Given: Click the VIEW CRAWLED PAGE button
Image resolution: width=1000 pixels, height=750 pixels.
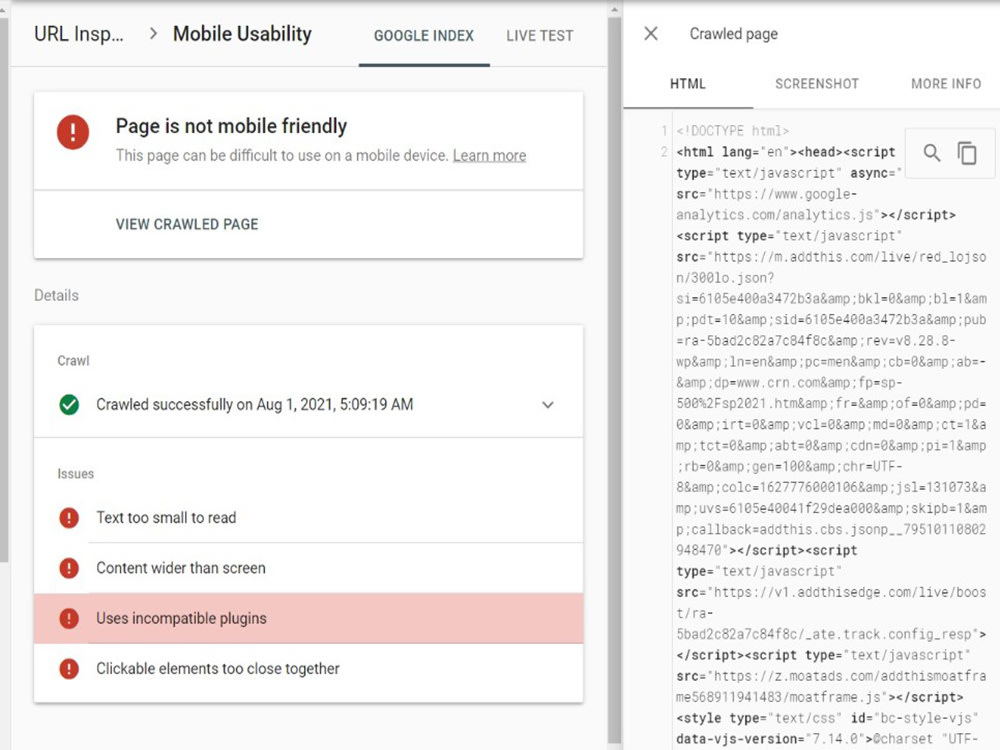Looking at the screenshot, I should coord(187,224).
